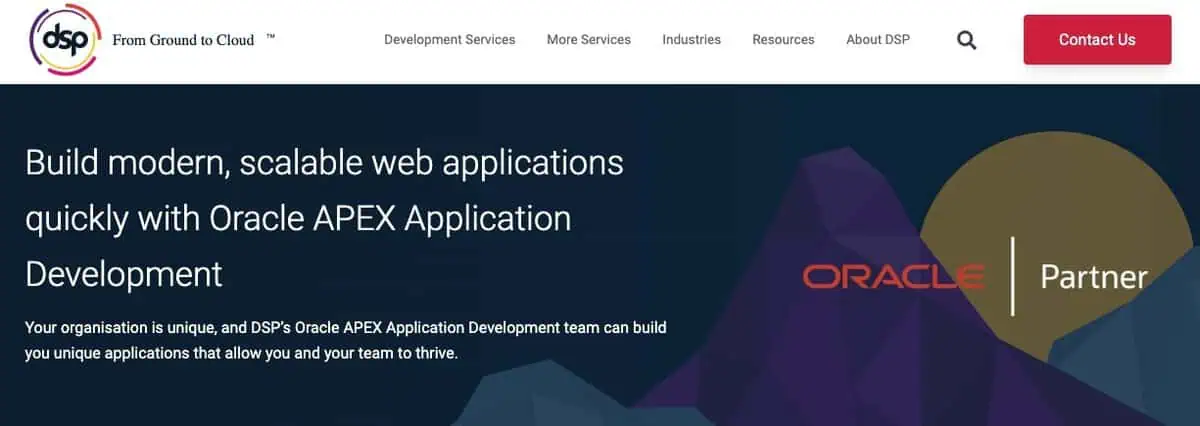The image size is (1200, 426).
Task: Open the search magnifier icon
Action: (x=966, y=40)
